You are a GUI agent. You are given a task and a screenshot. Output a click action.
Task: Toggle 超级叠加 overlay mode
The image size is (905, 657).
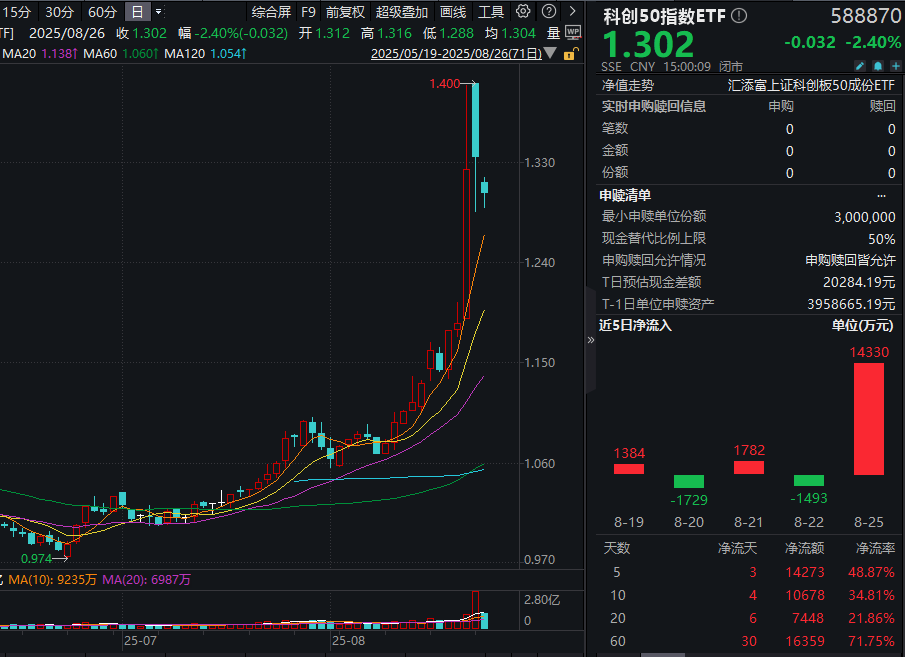pyautogui.click(x=401, y=12)
